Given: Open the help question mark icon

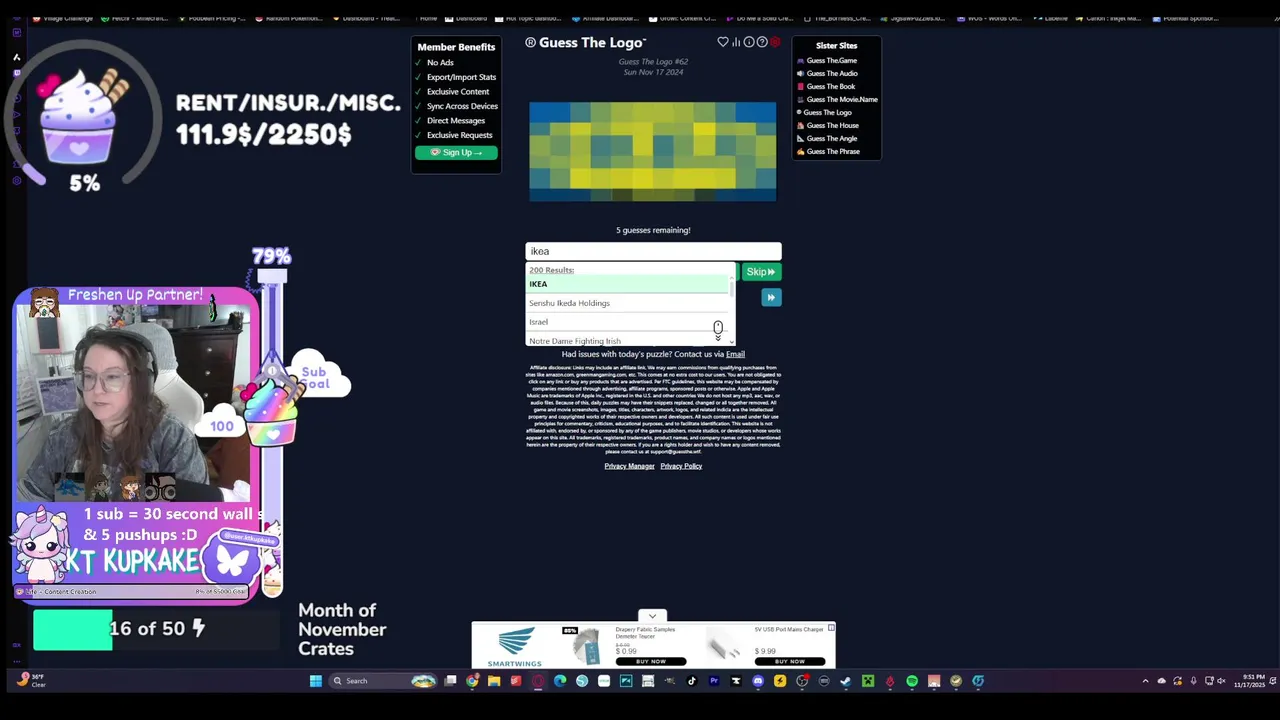Looking at the screenshot, I should pyautogui.click(x=762, y=42).
